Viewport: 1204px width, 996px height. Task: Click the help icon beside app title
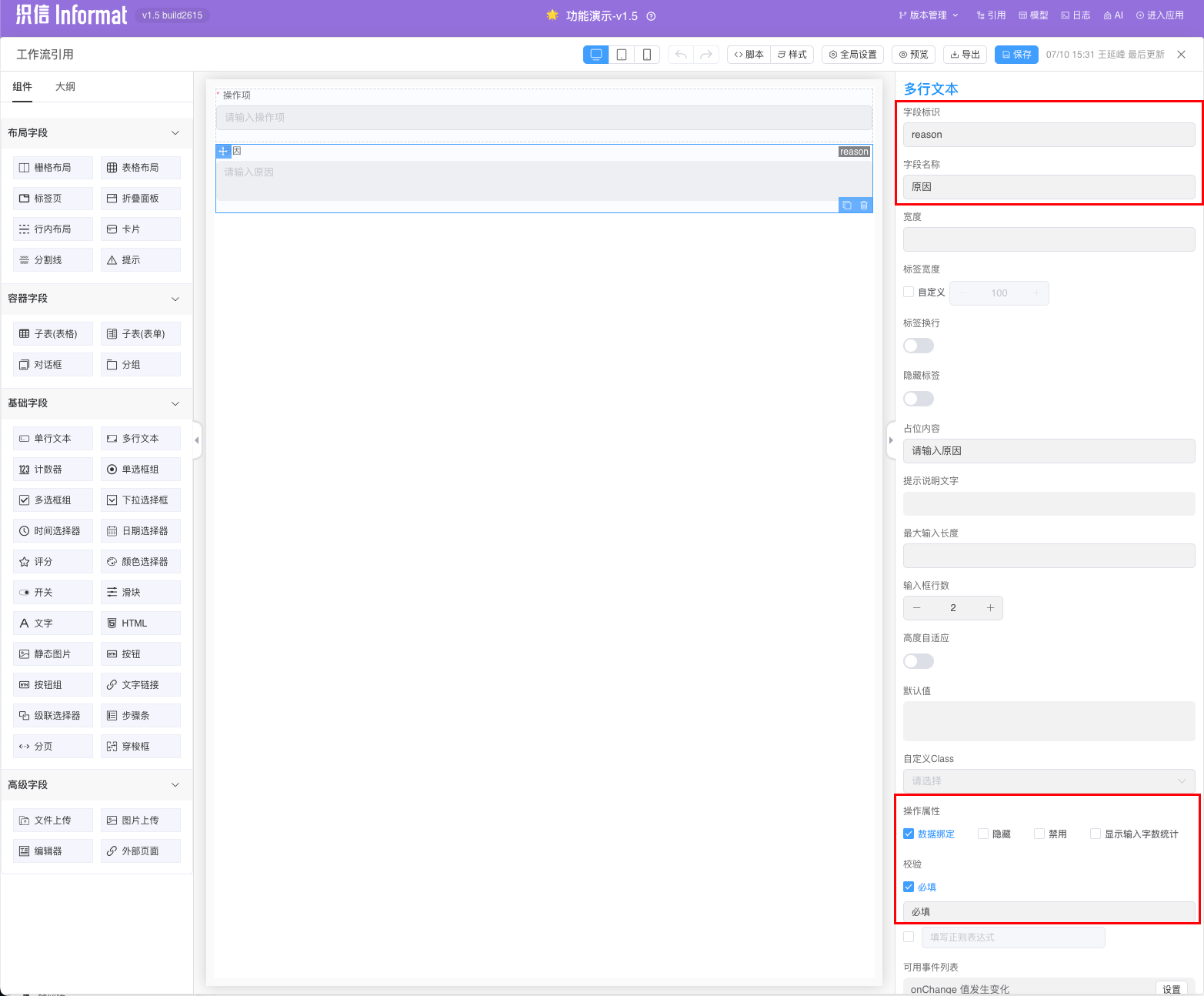[x=651, y=16]
